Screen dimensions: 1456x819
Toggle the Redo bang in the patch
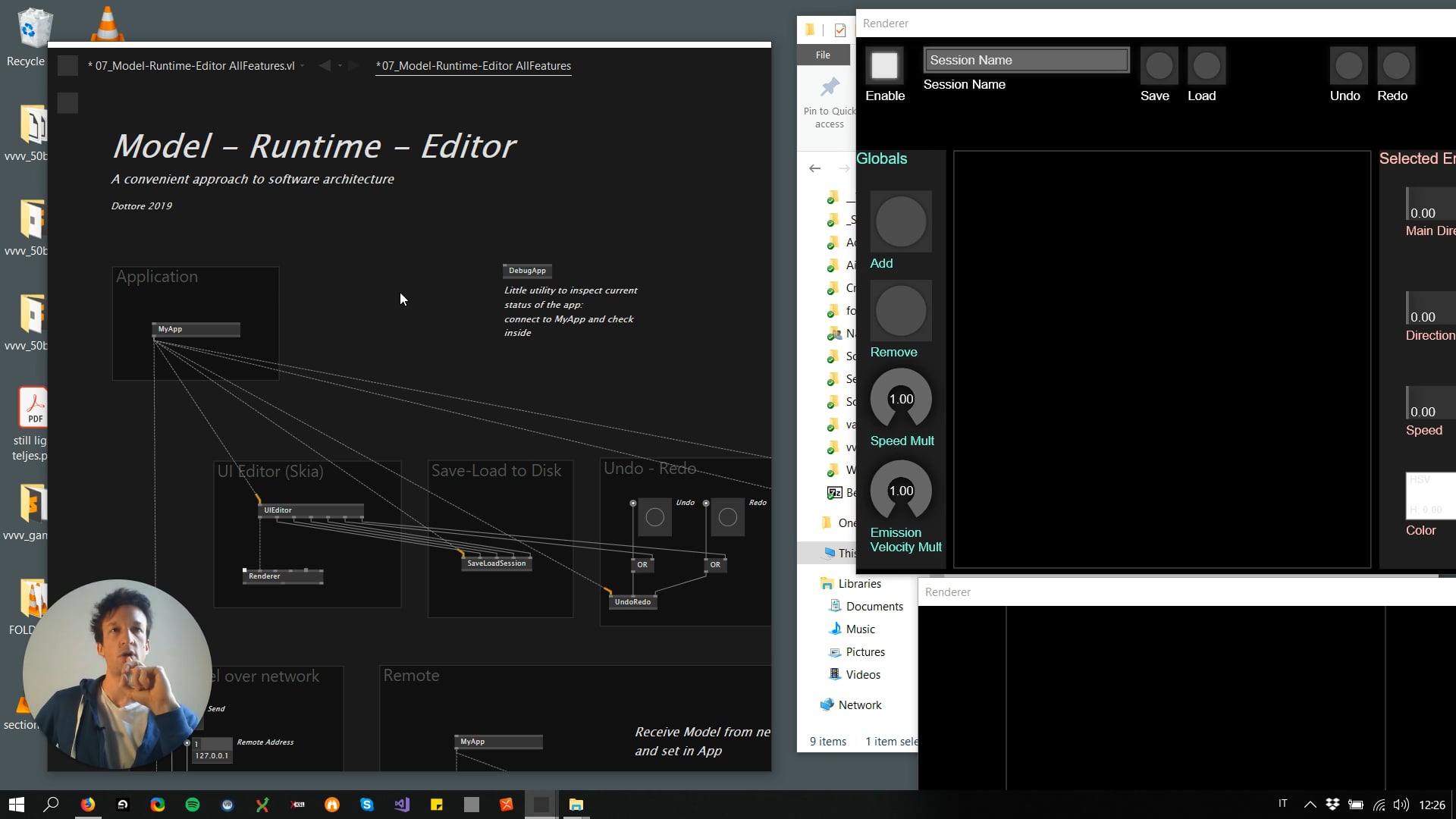click(x=727, y=517)
